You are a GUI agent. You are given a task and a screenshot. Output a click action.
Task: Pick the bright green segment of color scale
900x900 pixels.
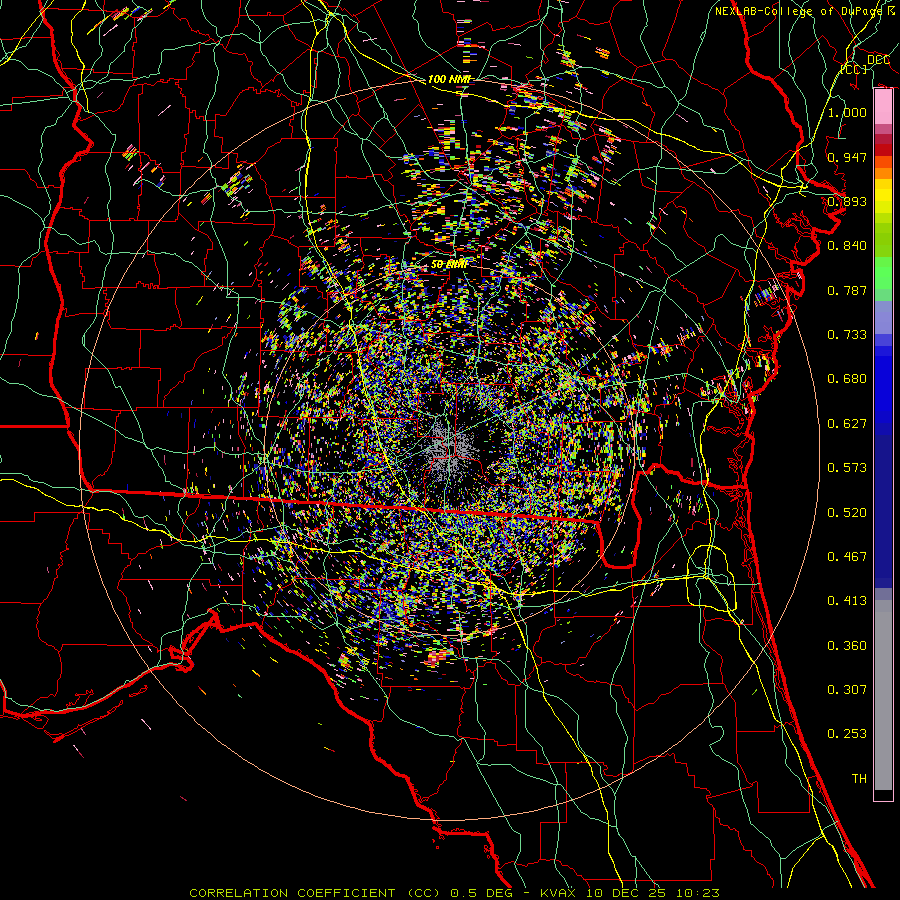(x=883, y=273)
